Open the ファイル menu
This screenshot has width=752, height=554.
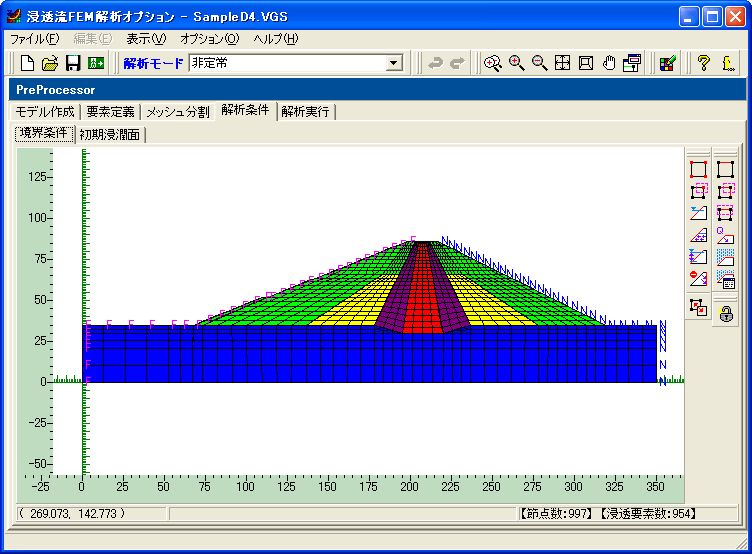point(34,39)
